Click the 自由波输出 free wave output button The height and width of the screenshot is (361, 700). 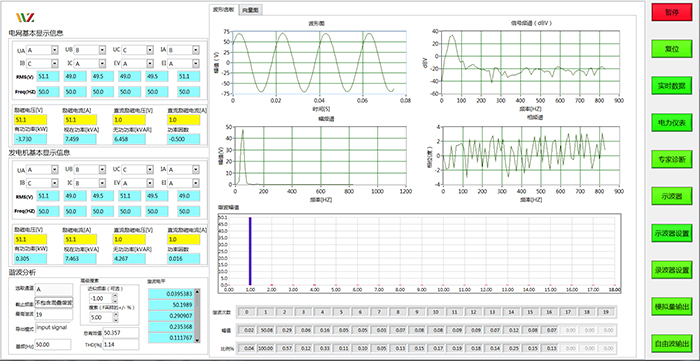pyautogui.click(x=671, y=344)
